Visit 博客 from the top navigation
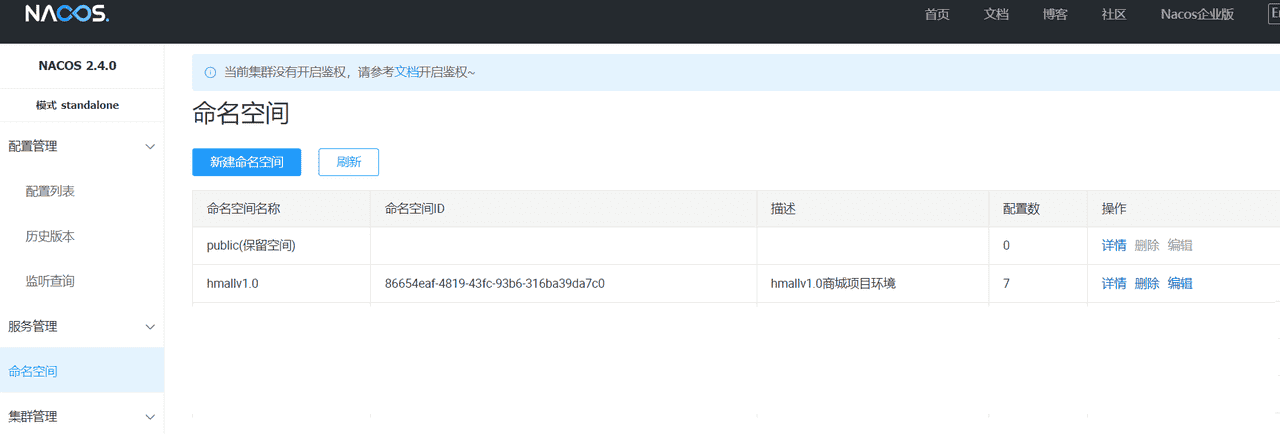Image resolution: width=1280 pixels, height=434 pixels. (x=1055, y=14)
